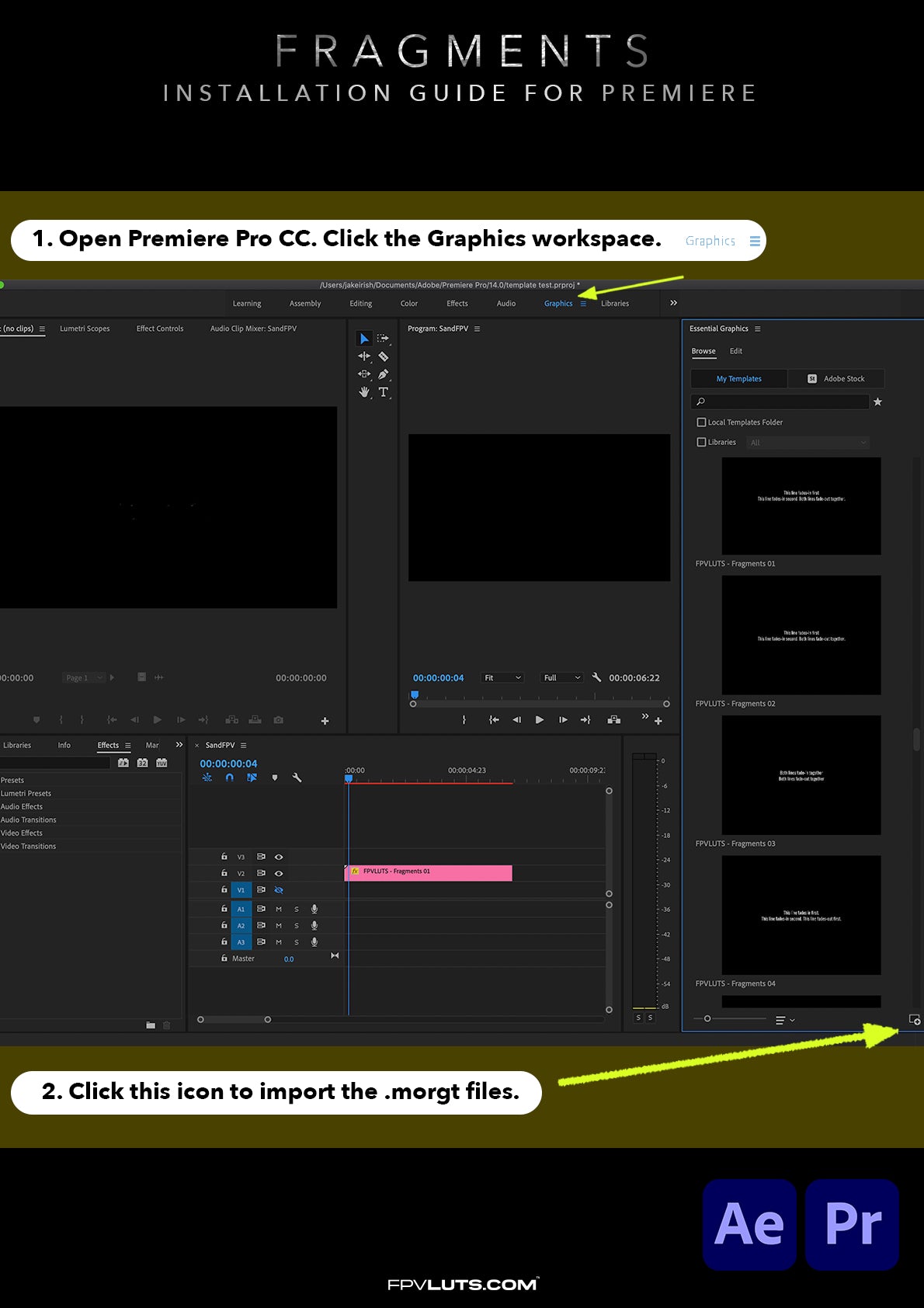Screen dimensions: 924x1308
Task: Step back one frame in Program Monitor
Action: [517, 720]
